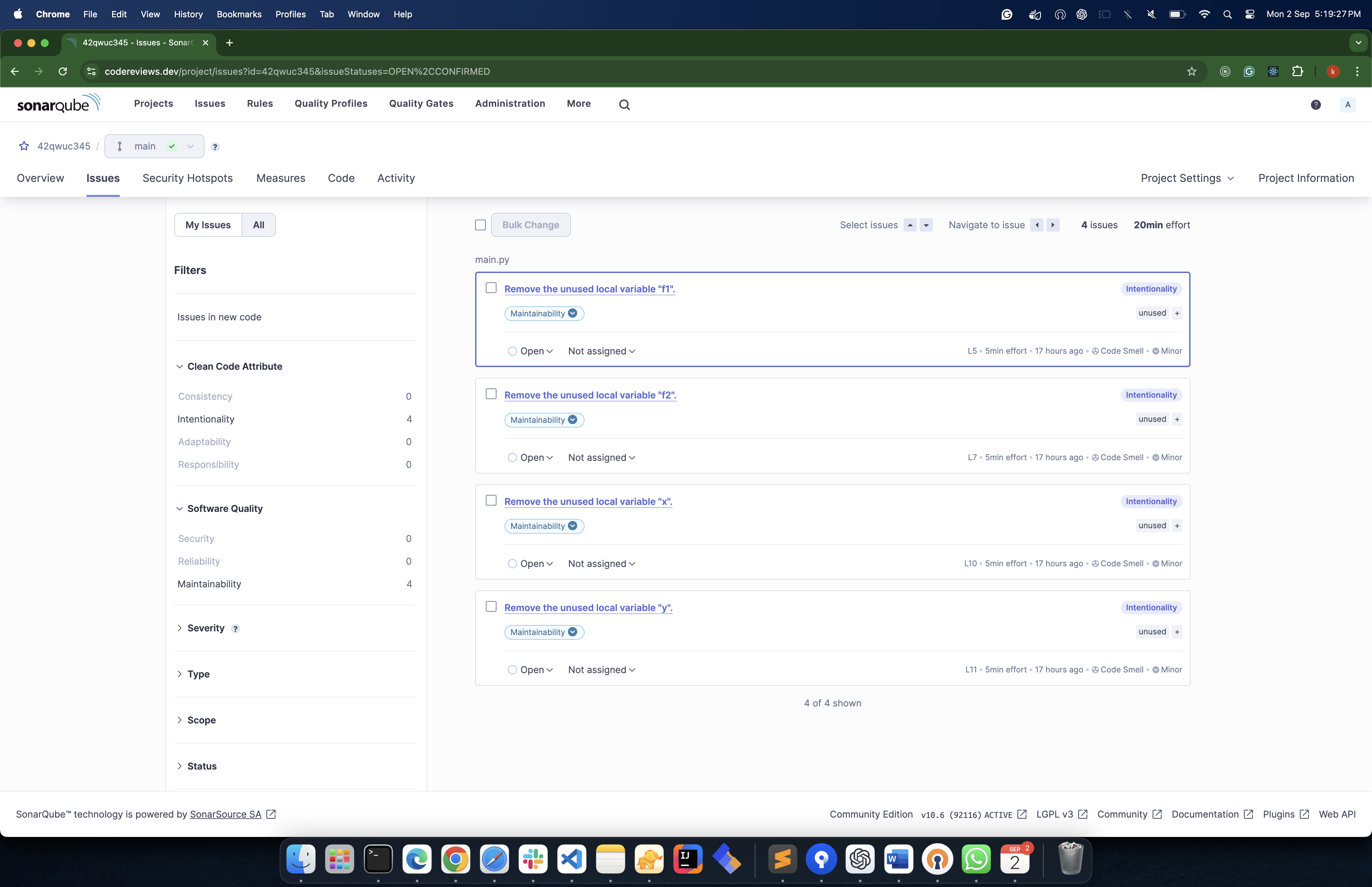
Task: Open Visual Studio Code from the dock
Action: pyautogui.click(x=571, y=859)
